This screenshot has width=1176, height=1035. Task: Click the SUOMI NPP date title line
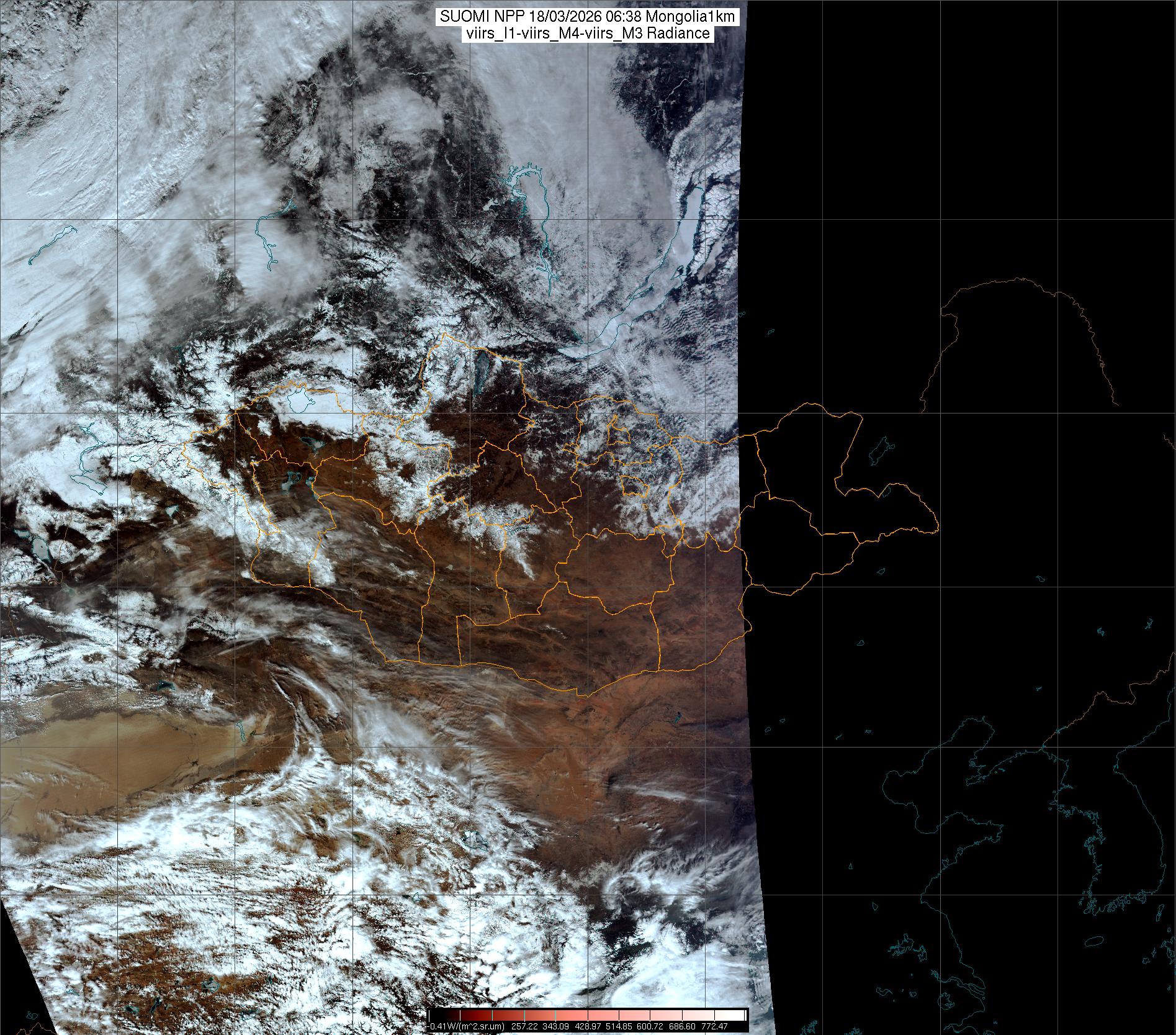pos(587,17)
